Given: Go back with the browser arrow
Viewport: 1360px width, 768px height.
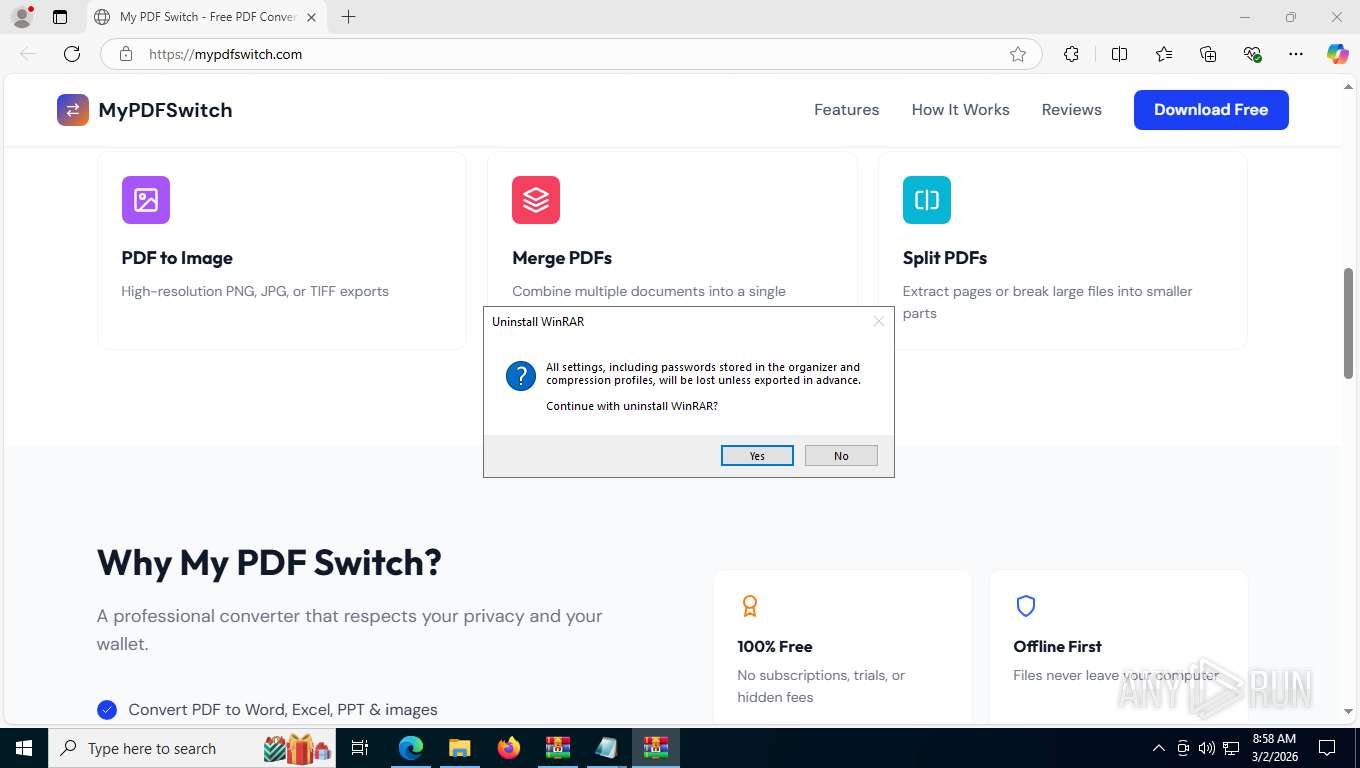Looking at the screenshot, I should click(x=28, y=54).
